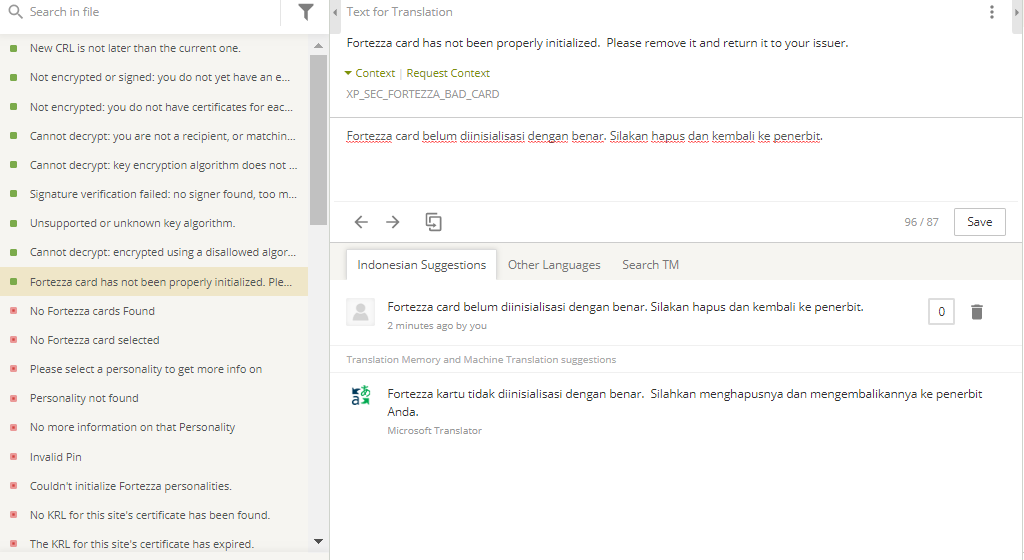This screenshot has height=560, width=1024.
Task: Open 'No more information on that Personality' string
Action: pyautogui.click(x=154, y=428)
